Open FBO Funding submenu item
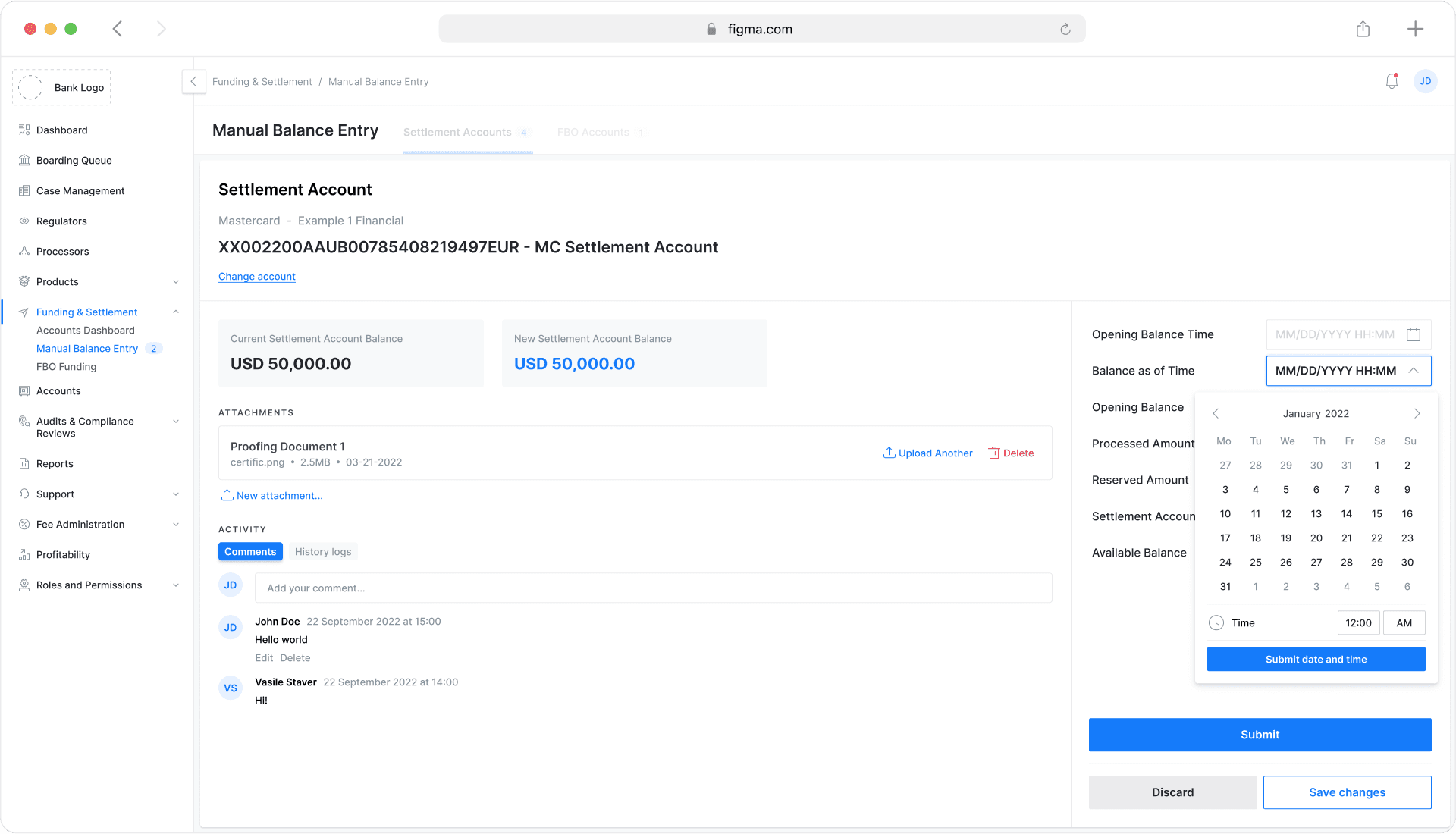1456x834 pixels. tap(67, 366)
